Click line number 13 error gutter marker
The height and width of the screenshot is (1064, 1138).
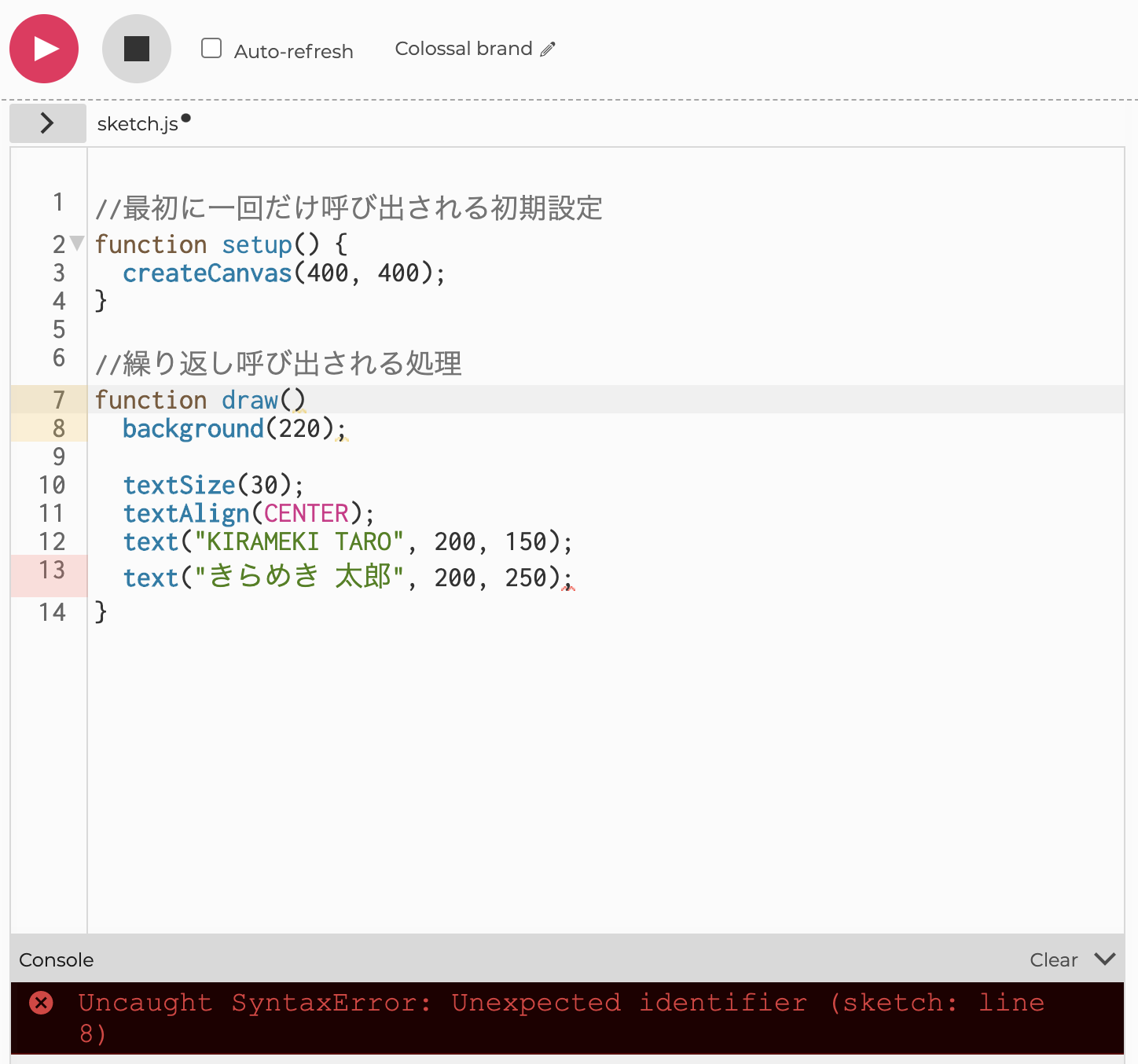coord(52,571)
